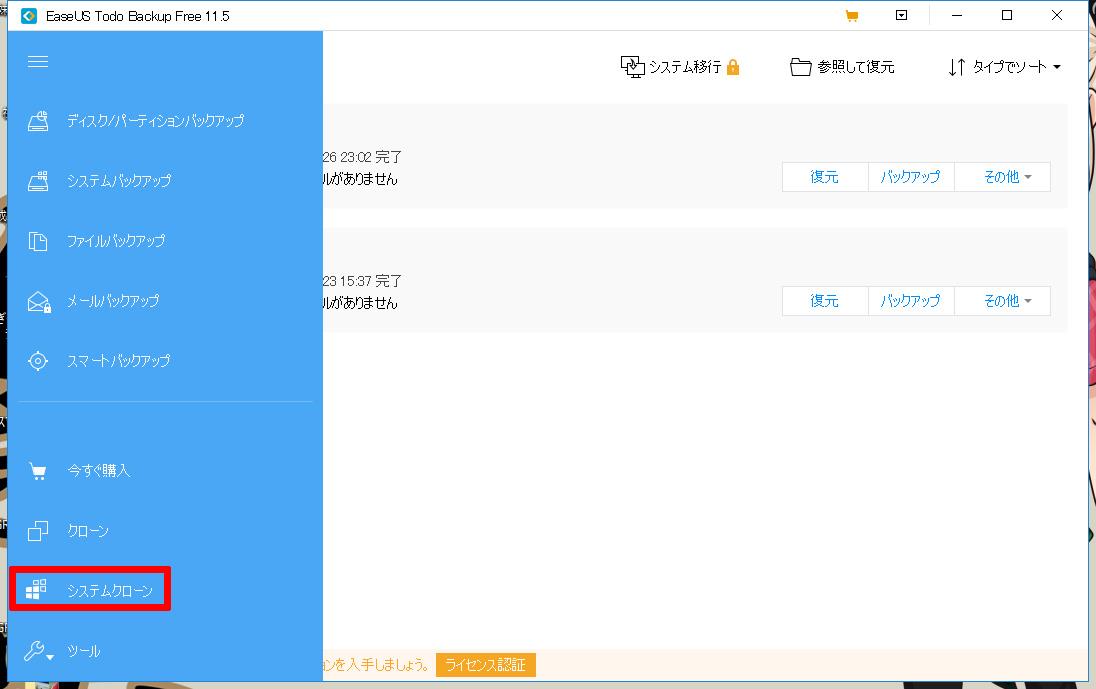Screen dimensions: 1096x689
Task: Minimize the EaseUS Todo Backup window
Action: click(957, 15)
